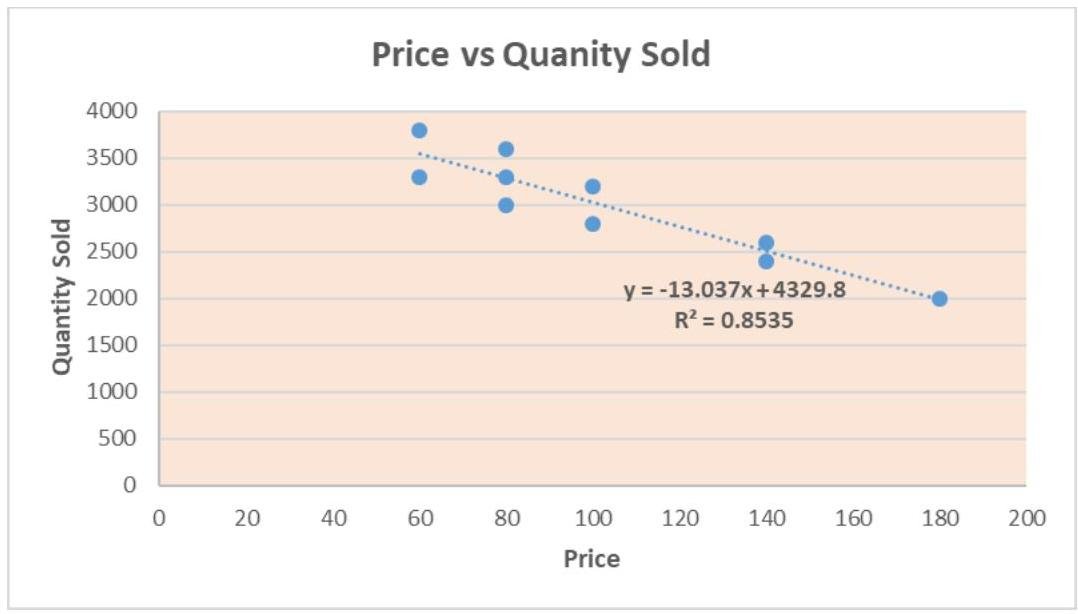Click the 20 label on the horizontal axis
Viewport: 1078px width, 614px height.
tap(247, 518)
